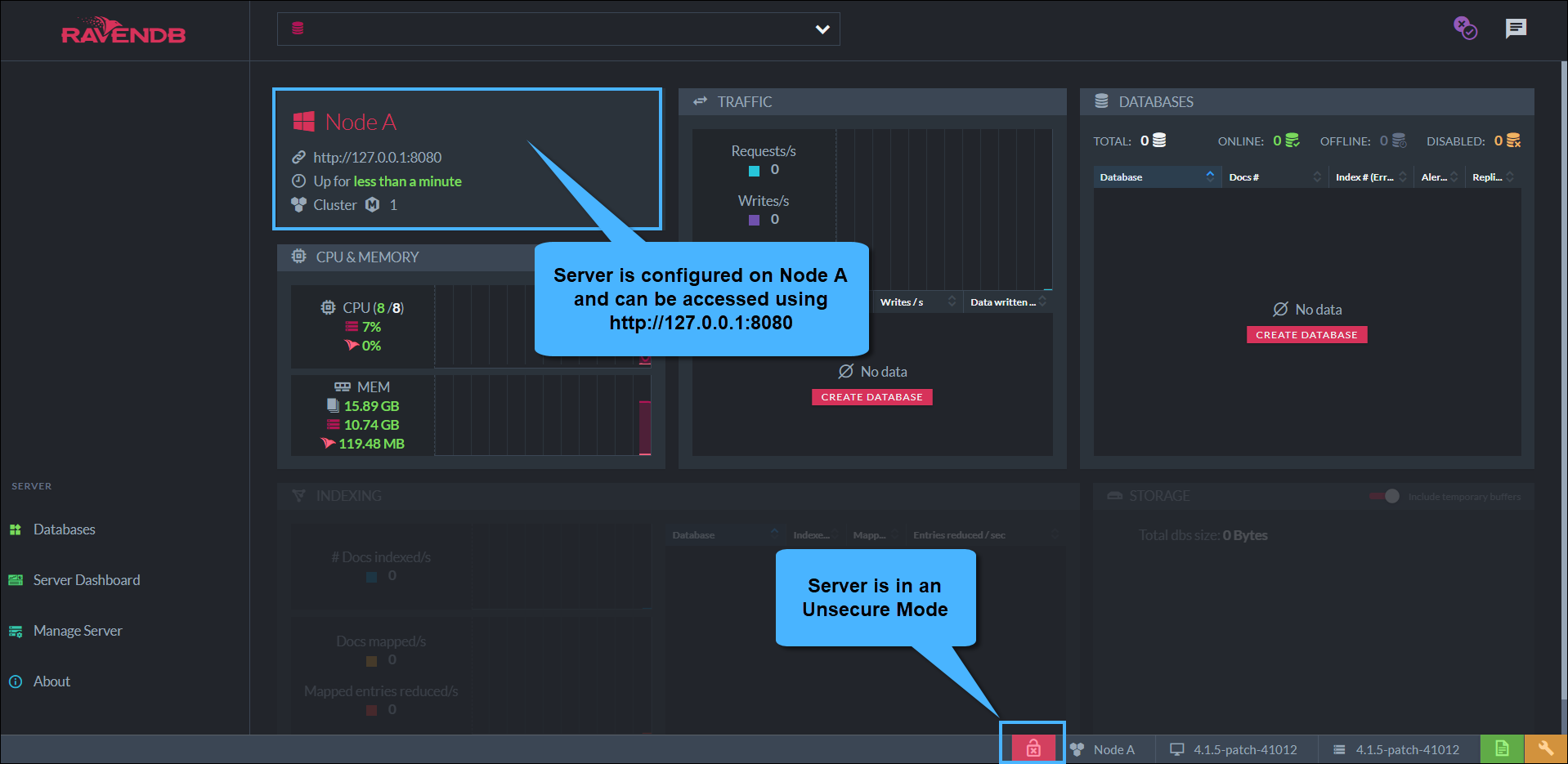1568x764 pixels.
Task: Click the Manage Server sidebar icon
Action: (x=16, y=631)
